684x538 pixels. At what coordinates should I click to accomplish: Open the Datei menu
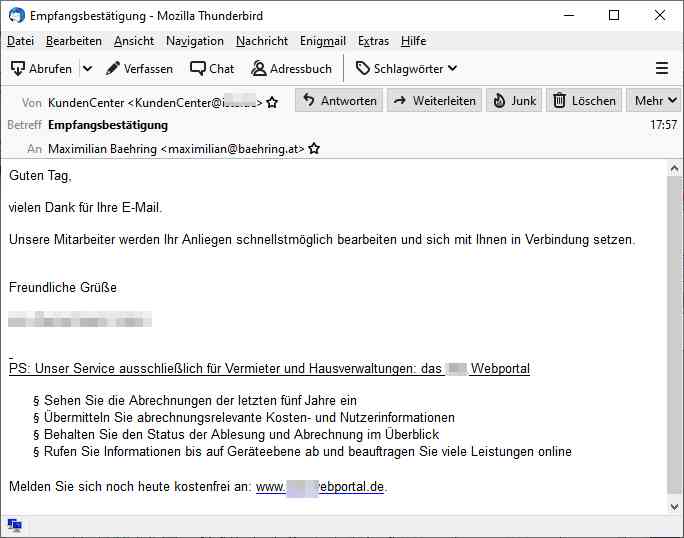tap(20, 41)
